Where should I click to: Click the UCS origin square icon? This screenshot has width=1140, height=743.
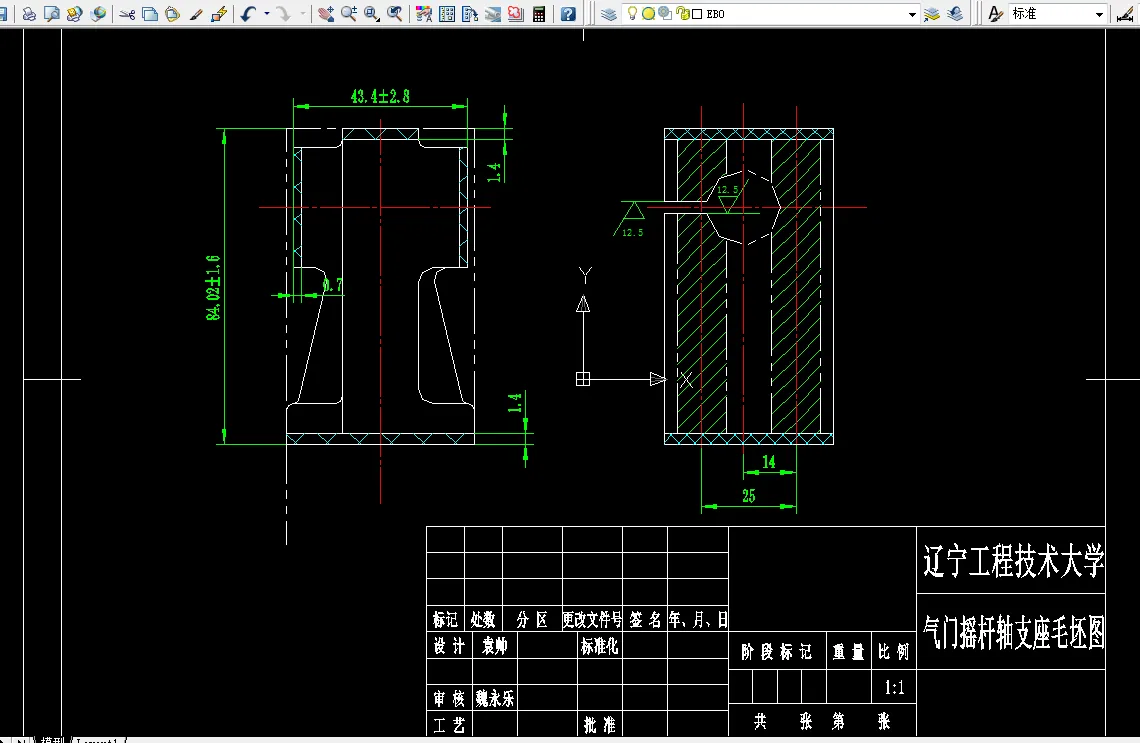coord(583,379)
